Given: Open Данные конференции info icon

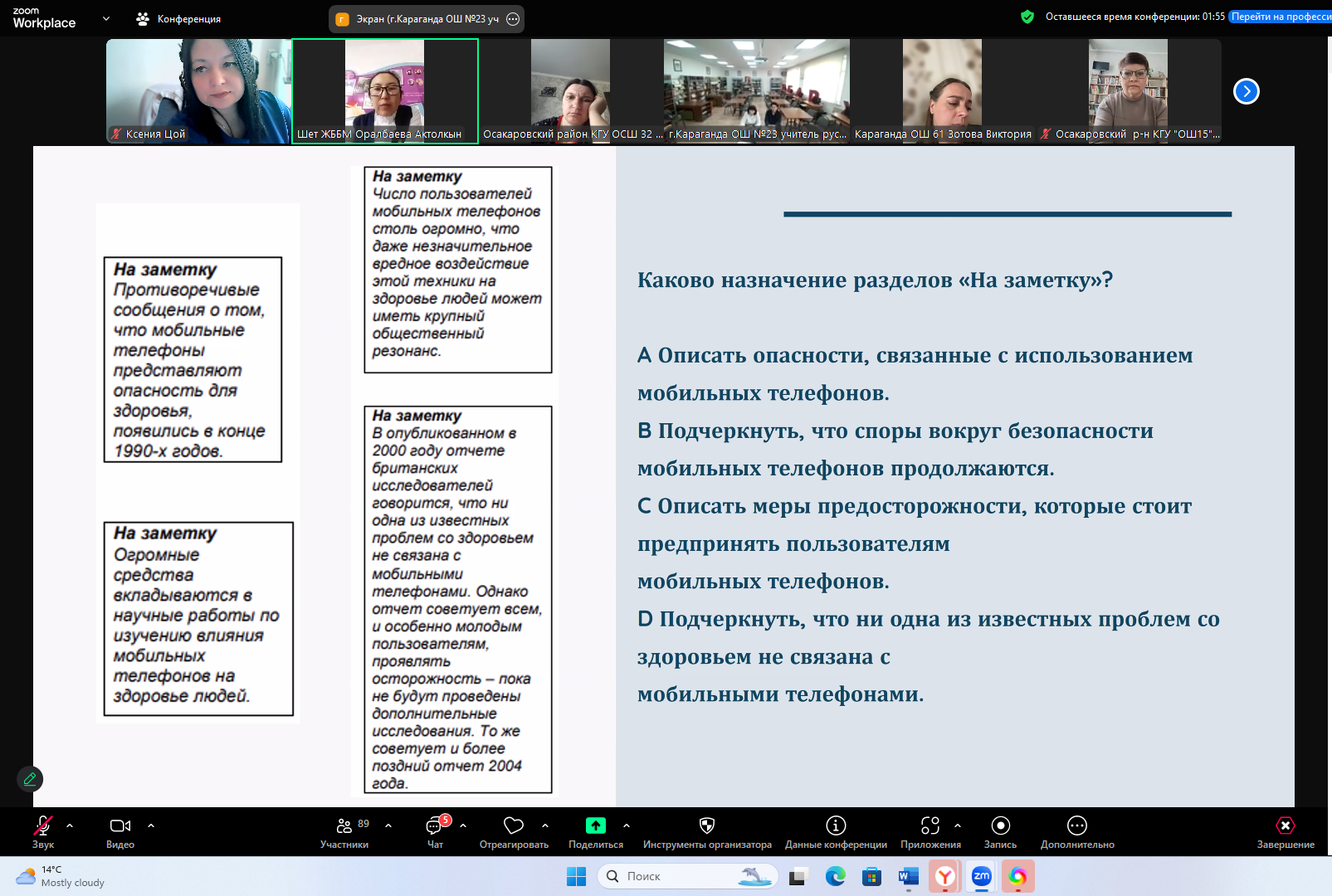Looking at the screenshot, I should point(836,826).
